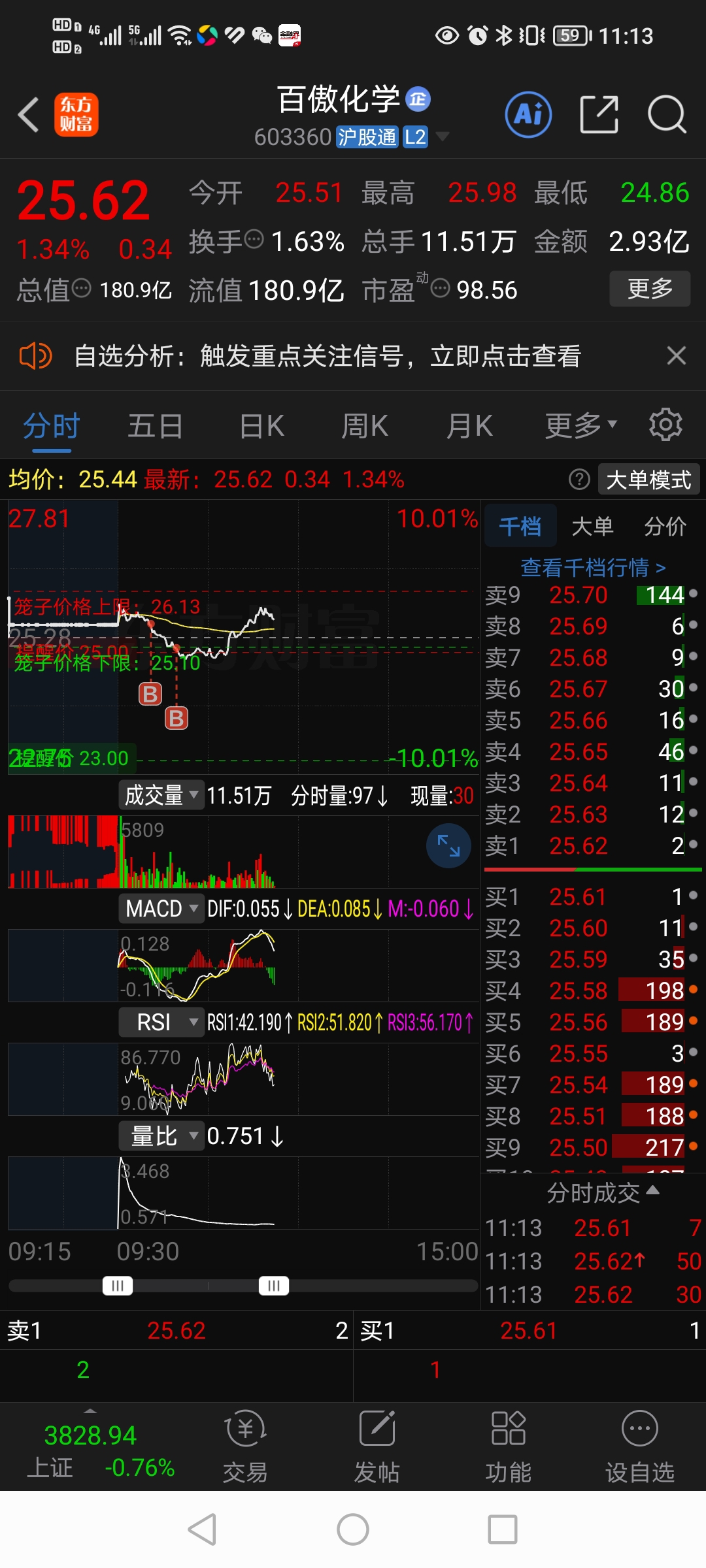Open the AI assistant icon
This screenshot has width=706, height=1568.
(528, 114)
